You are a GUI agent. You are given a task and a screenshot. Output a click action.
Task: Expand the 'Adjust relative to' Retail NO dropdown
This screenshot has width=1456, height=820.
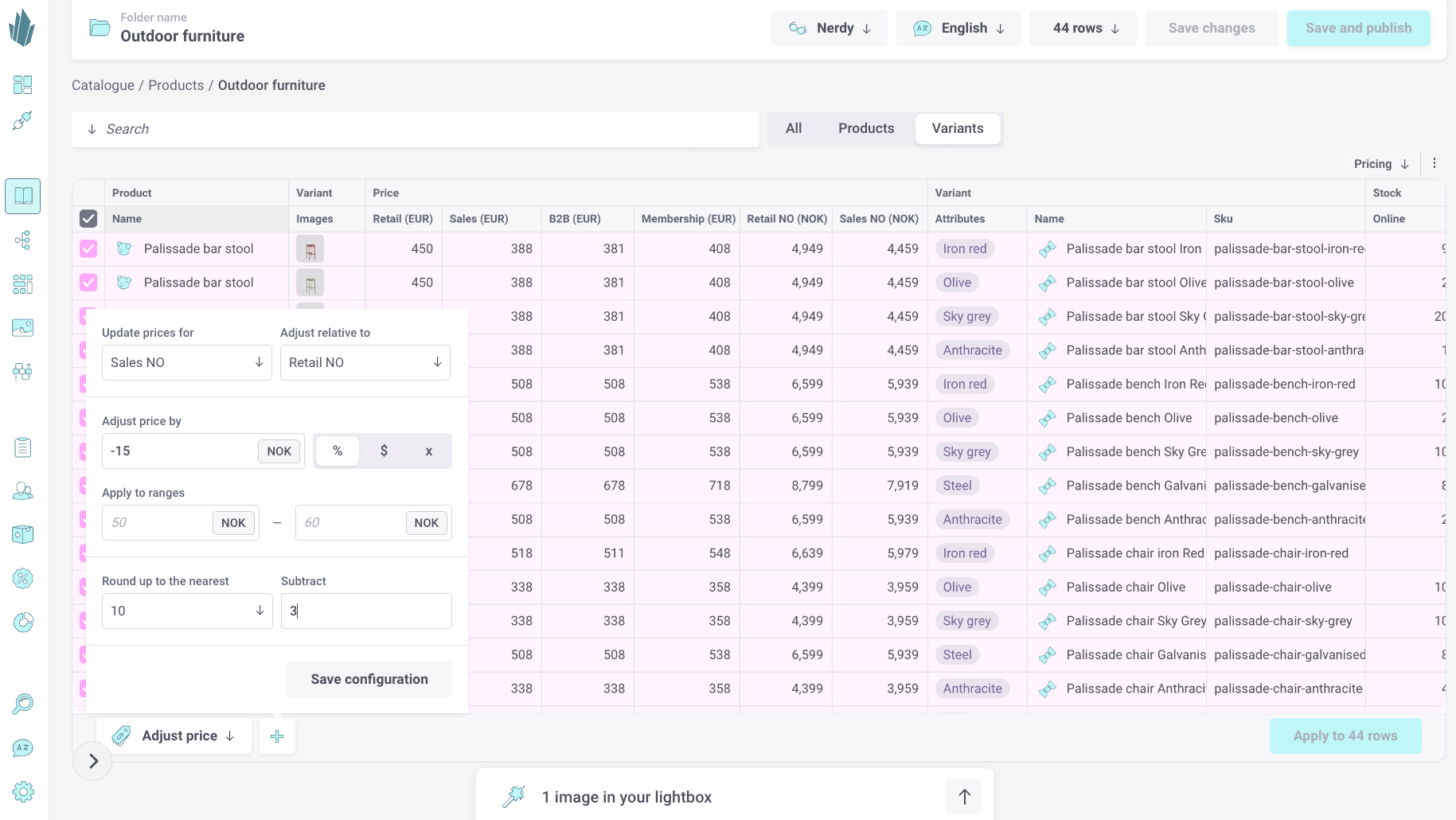coord(365,363)
